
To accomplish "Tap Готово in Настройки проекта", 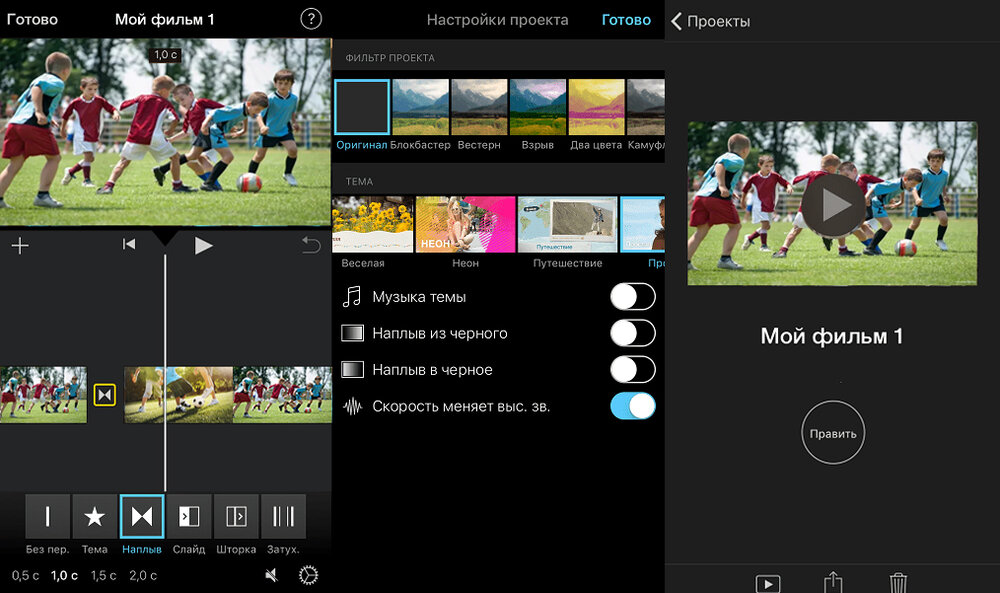I will point(626,19).
